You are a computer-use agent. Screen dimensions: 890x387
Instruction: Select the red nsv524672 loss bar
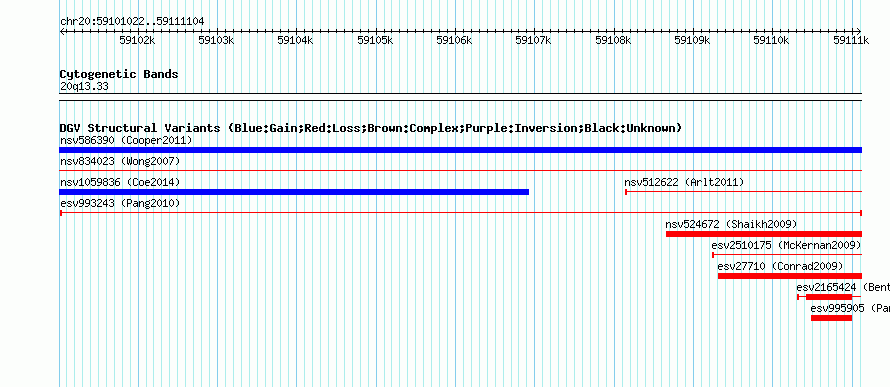point(764,234)
